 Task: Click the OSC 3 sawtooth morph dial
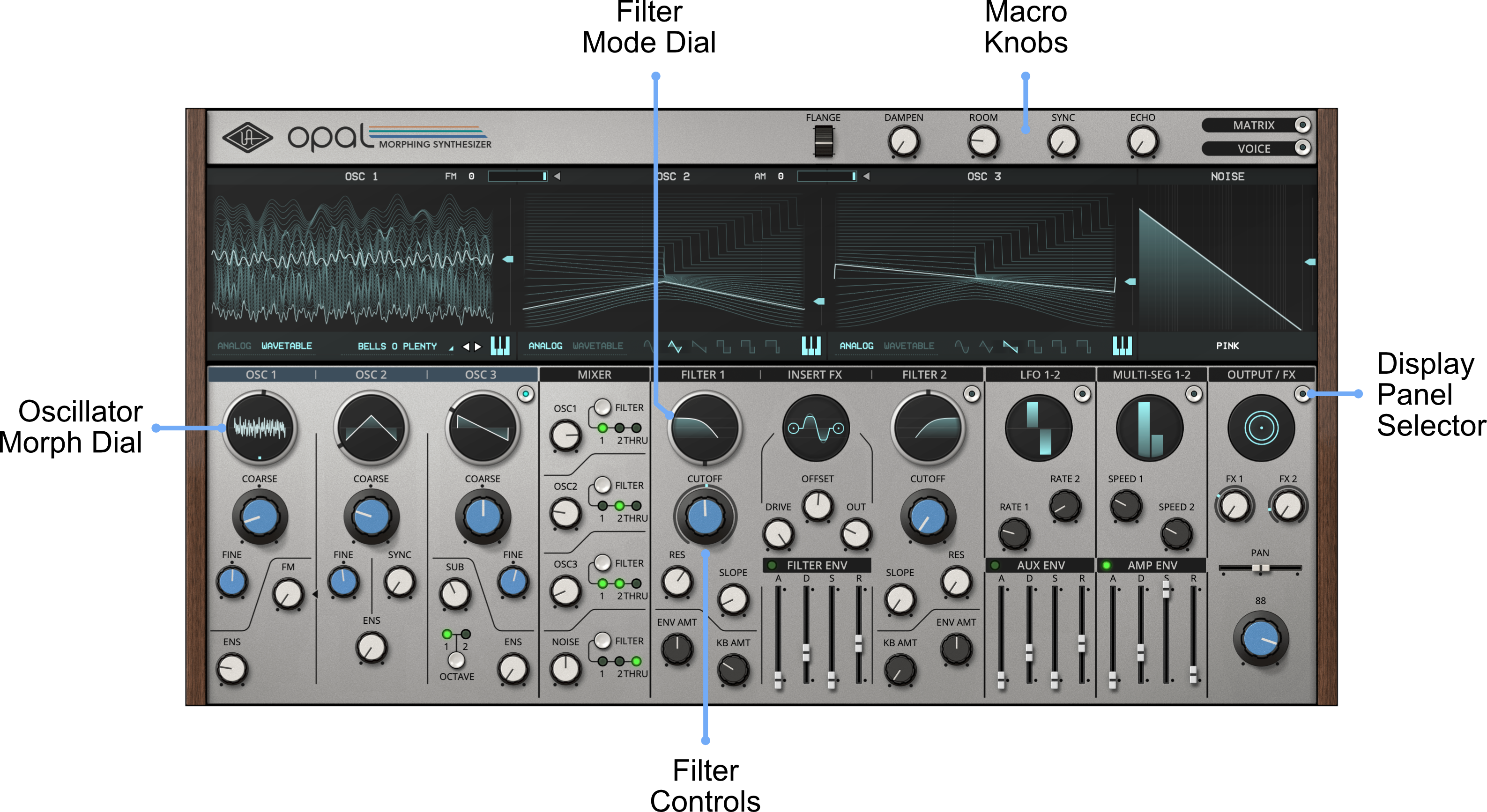pyautogui.click(x=483, y=428)
